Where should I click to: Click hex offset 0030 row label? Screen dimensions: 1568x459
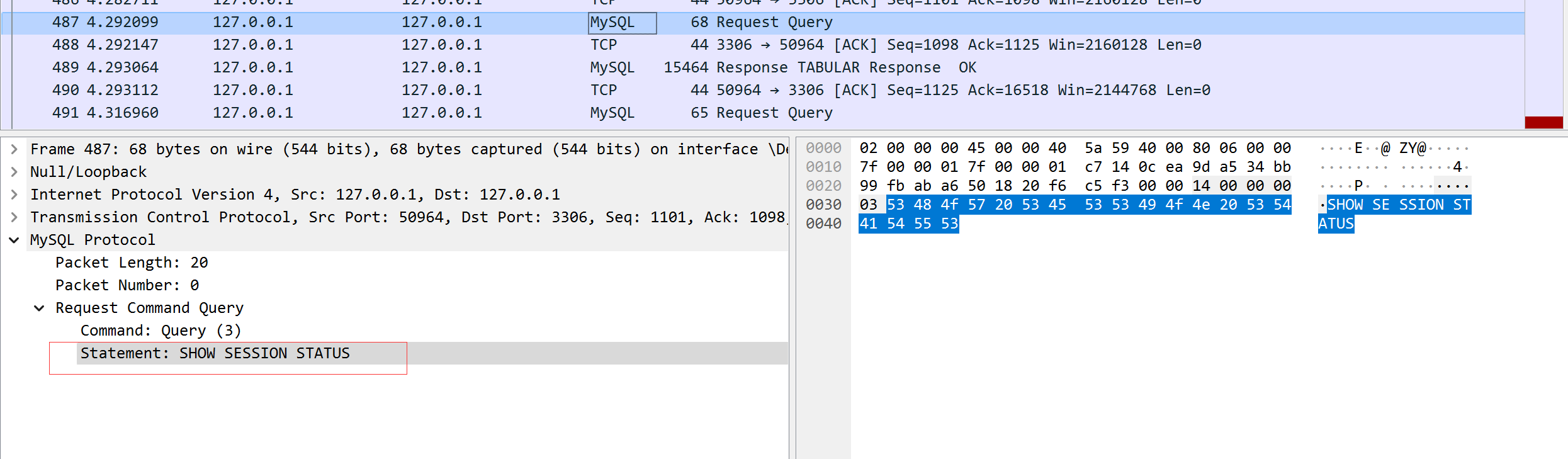pyautogui.click(x=823, y=205)
